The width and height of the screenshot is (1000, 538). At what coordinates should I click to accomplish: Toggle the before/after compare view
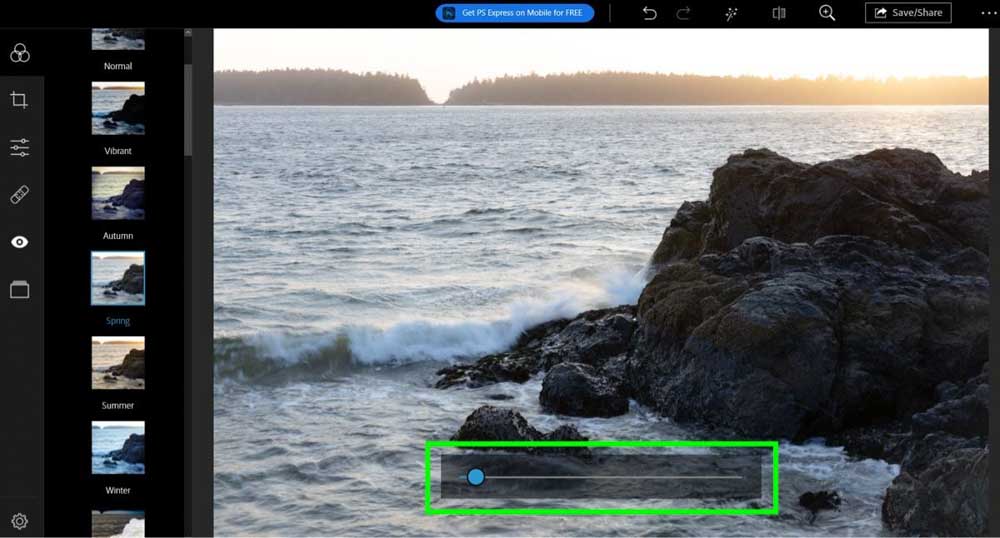(x=779, y=13)
